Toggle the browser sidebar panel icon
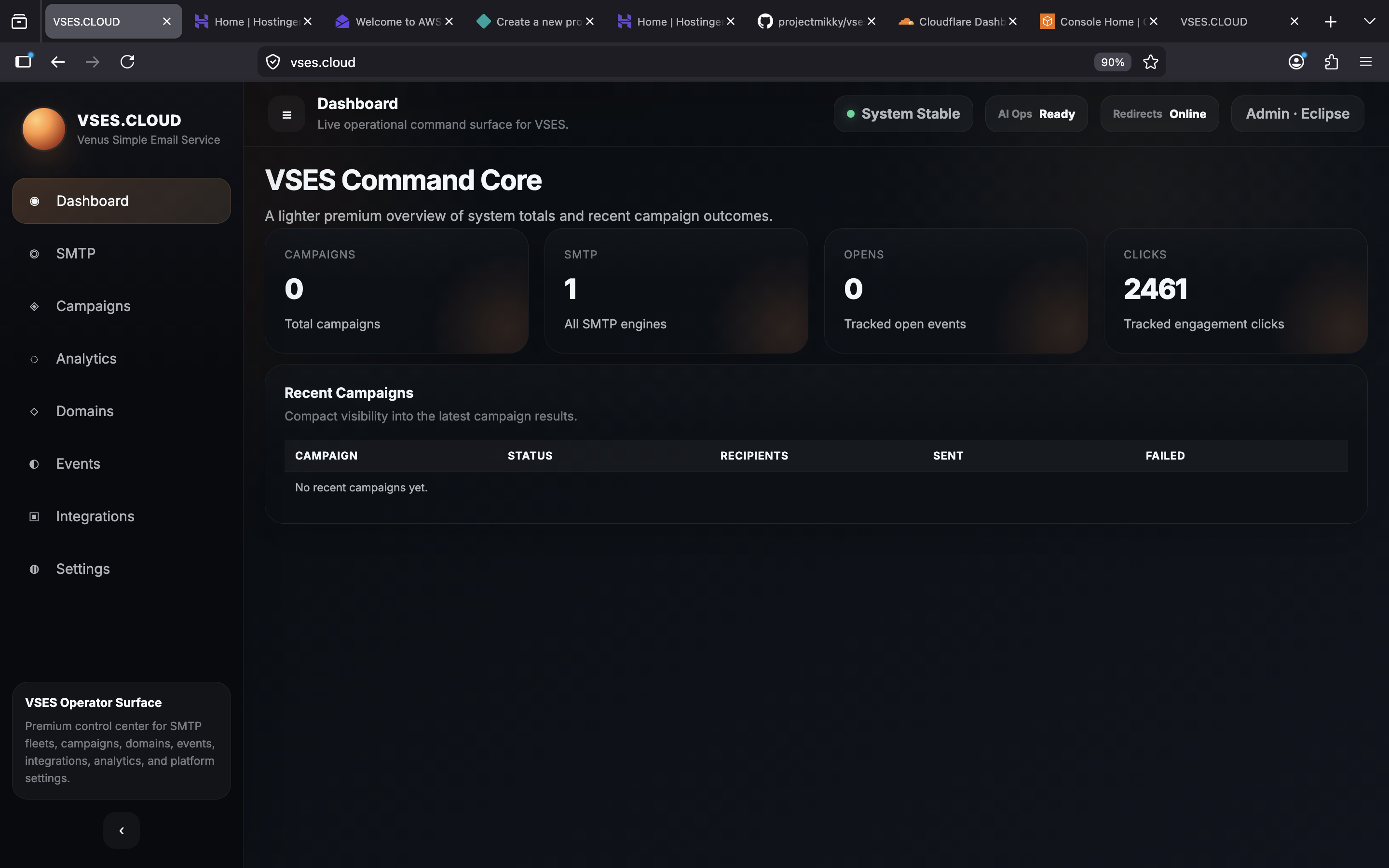1389x868 pixels. tap(24, 61)
